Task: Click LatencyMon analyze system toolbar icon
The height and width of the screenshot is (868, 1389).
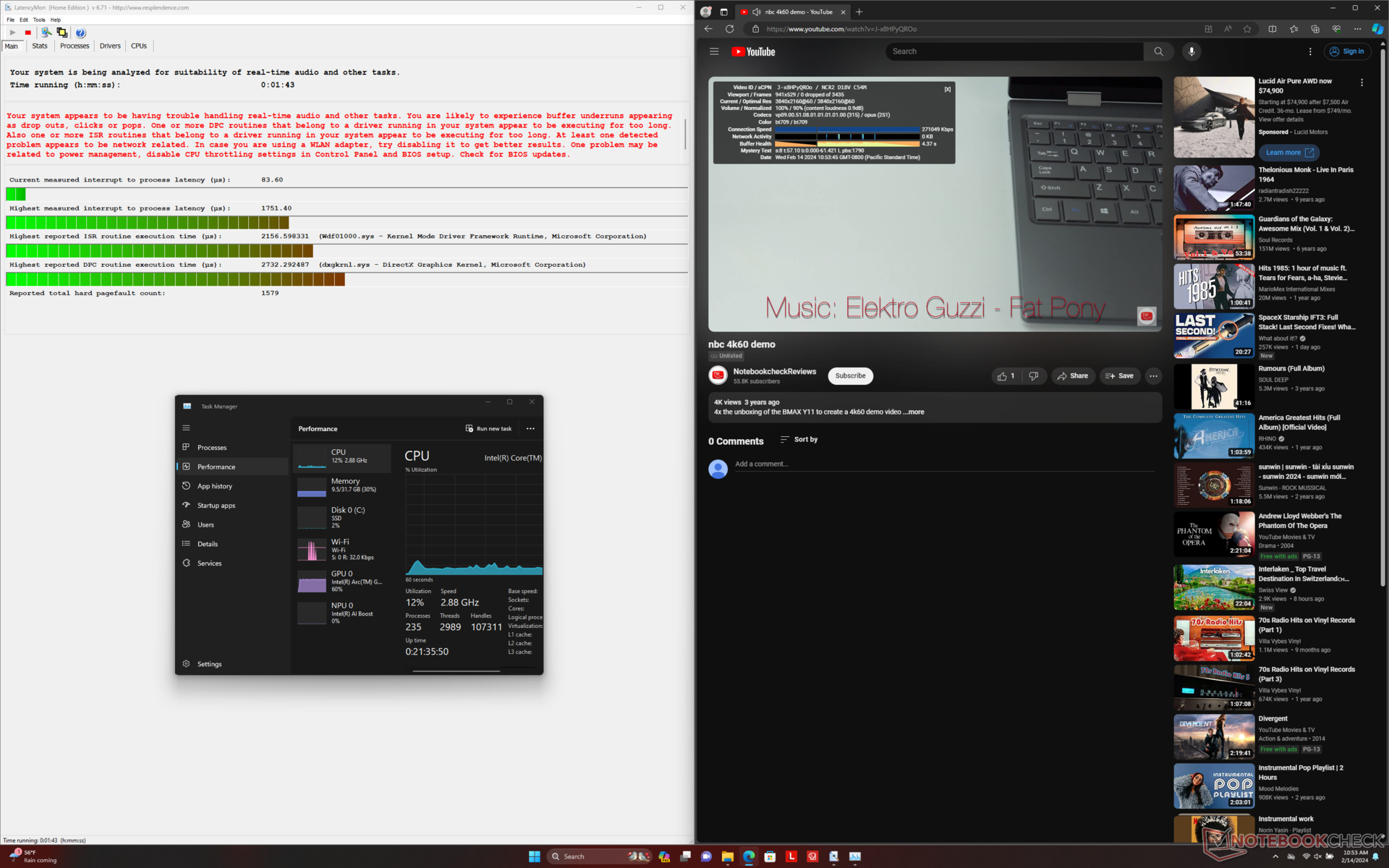Action: coord(46,33)
